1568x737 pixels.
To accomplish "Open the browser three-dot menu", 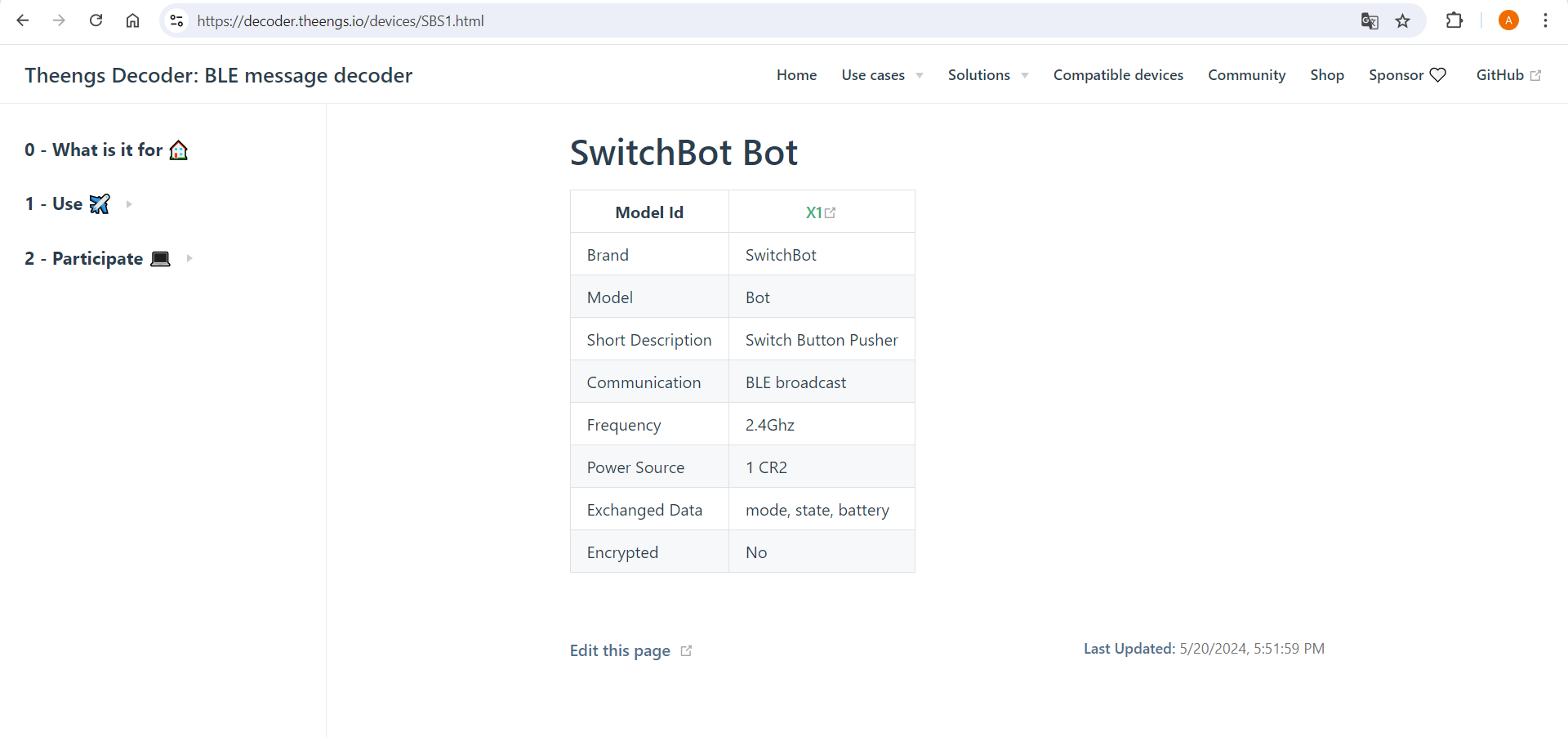I will pos(1545,20).
